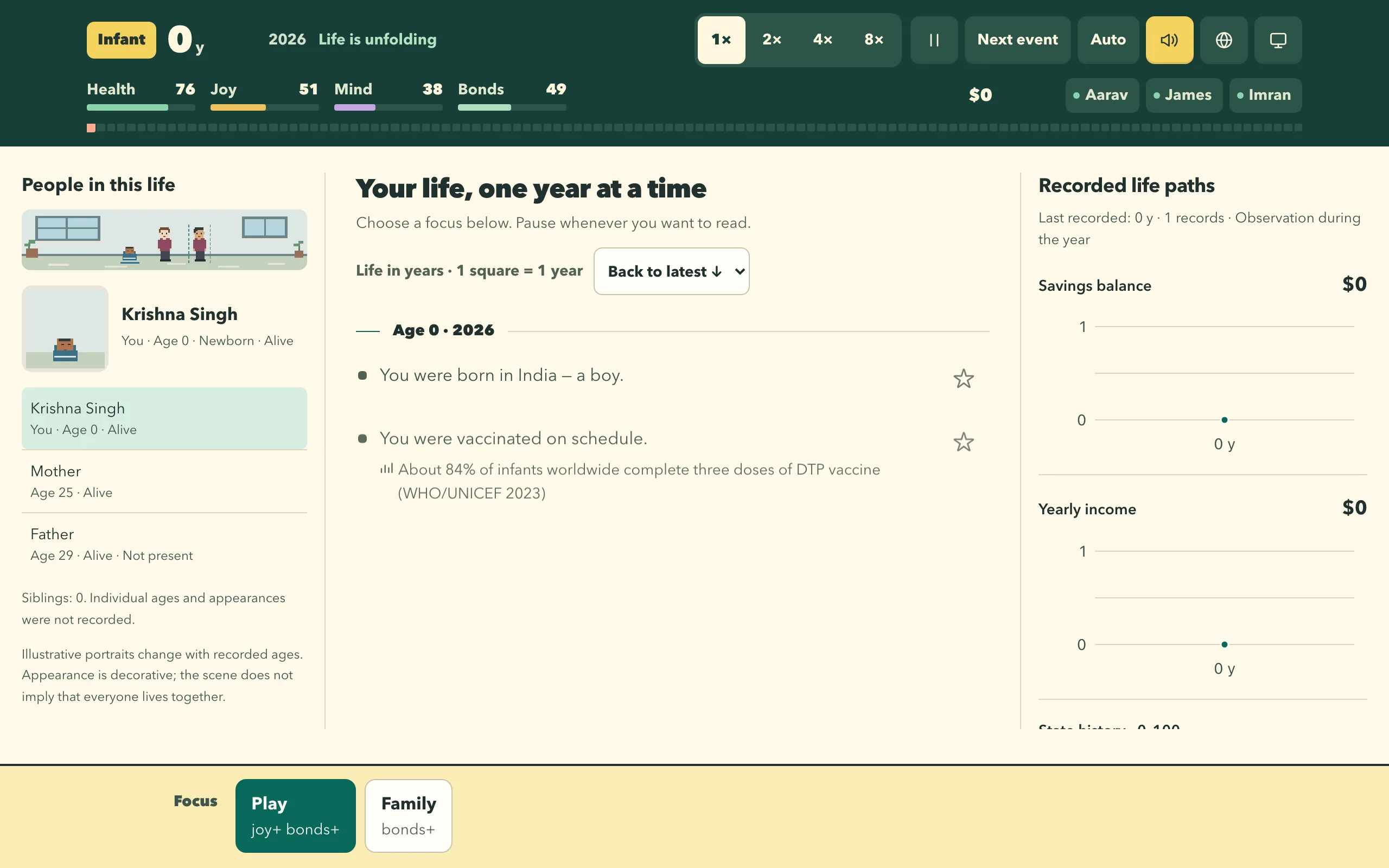Click the Yearly income chart data point
Viewport: 1389px width, 868px height.
click(x=1224, y=644)
